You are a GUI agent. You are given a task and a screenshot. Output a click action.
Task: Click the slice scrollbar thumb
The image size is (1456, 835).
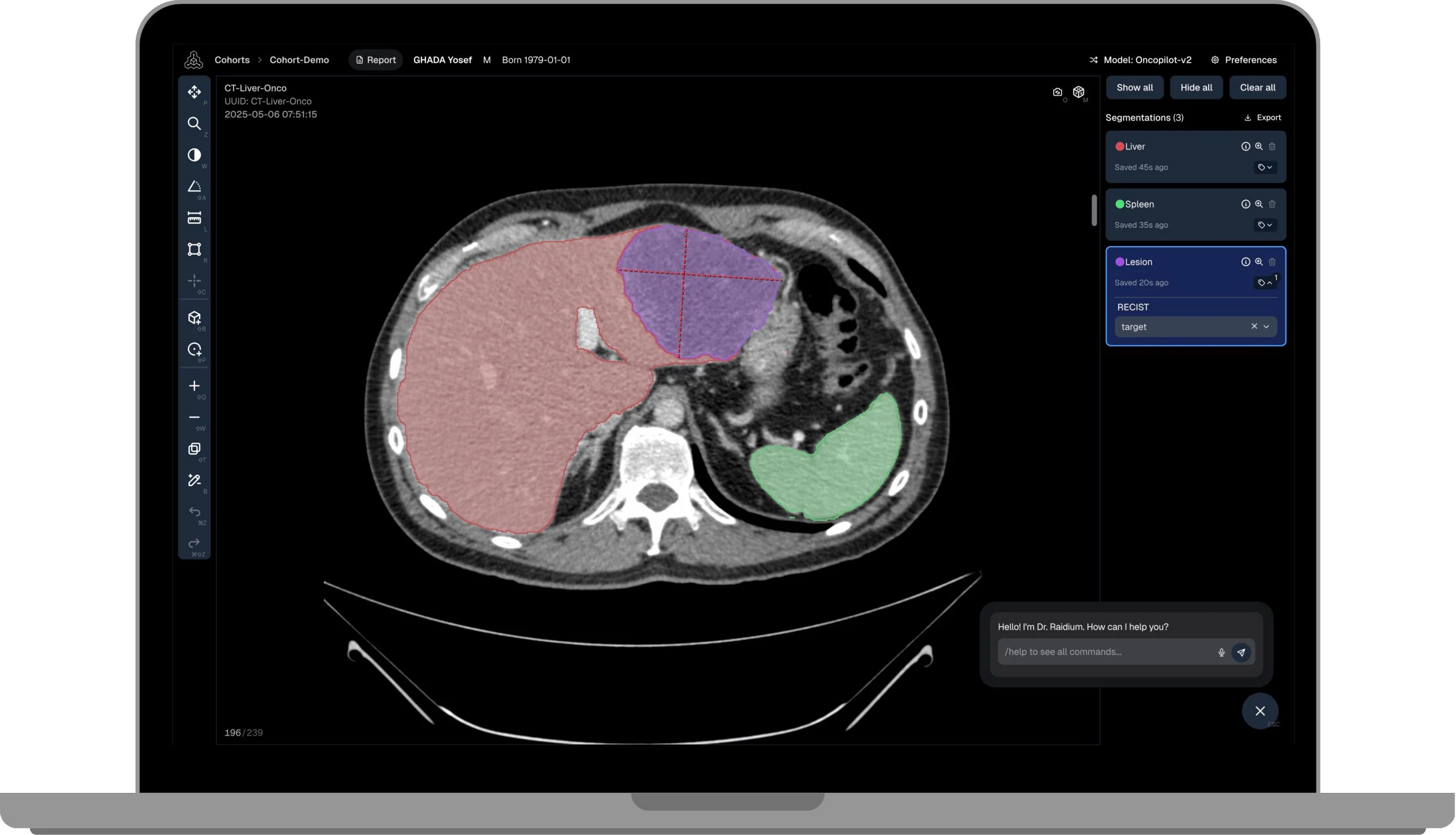[1094, 210]
